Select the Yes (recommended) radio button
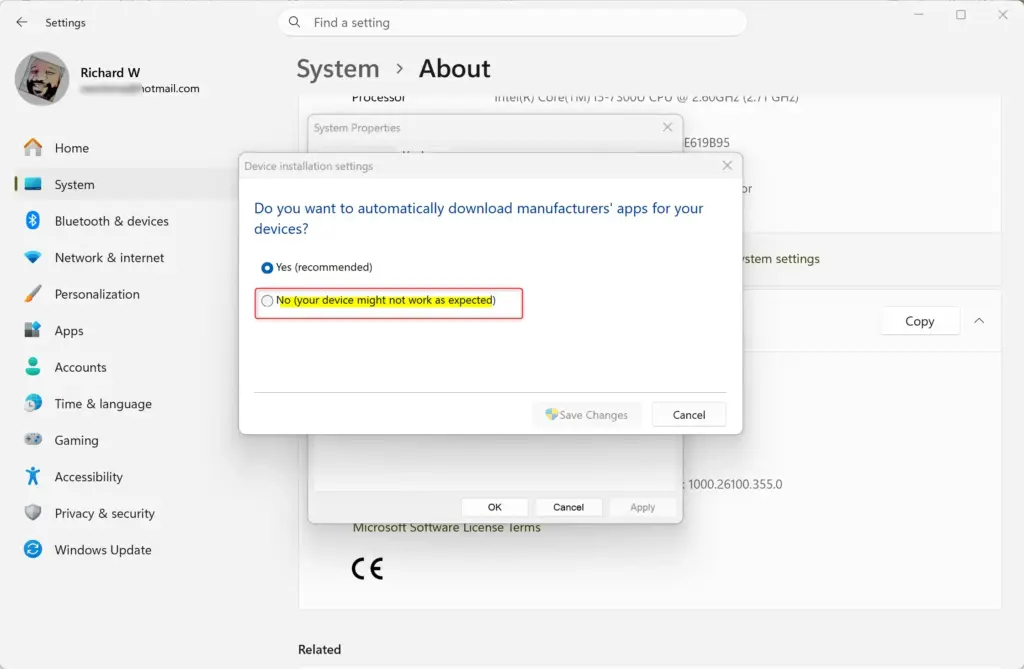The width and height of the screenshot is (1024, 669). [x=267, y=268]
